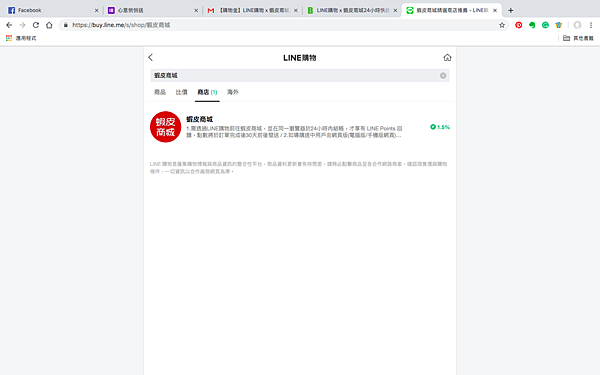This screenshot has width=600, height=375.
Task: Click the address bar URL buy.line.me
Action: (121, 25)
